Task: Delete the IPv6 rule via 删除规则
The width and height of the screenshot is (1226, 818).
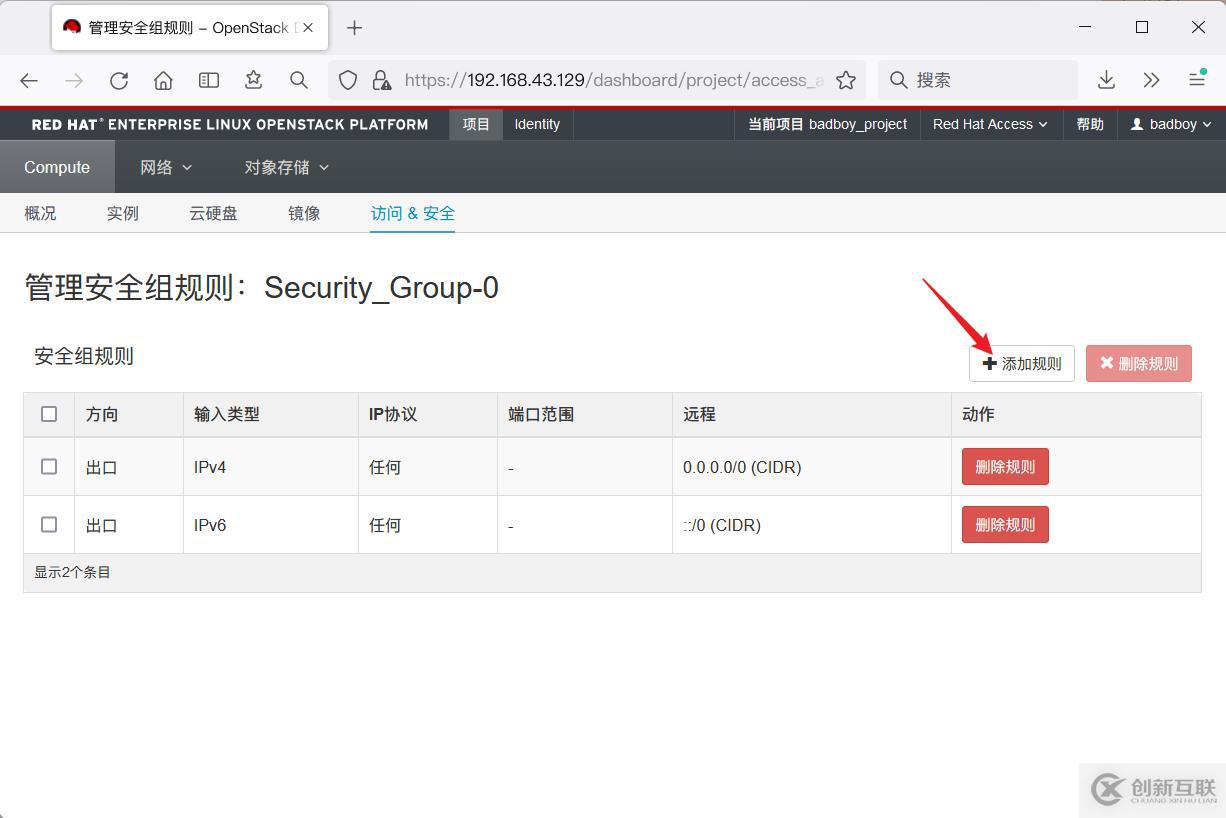Action: tap(1005, 524)
